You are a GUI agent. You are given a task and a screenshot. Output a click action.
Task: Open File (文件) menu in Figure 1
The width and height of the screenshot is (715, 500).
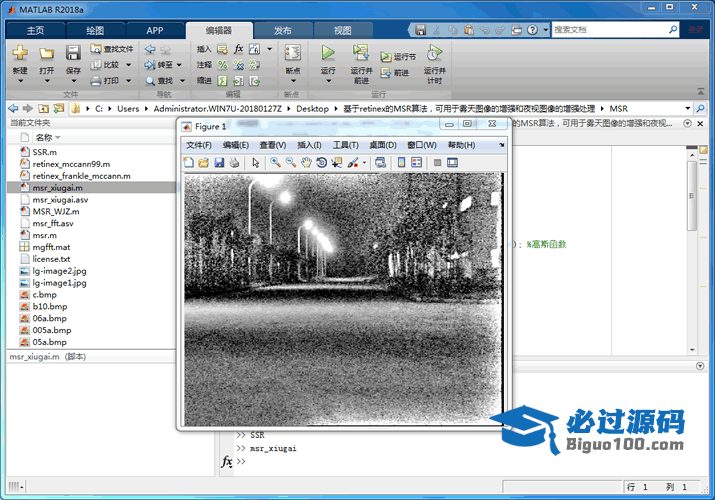[x=199, y=145]
